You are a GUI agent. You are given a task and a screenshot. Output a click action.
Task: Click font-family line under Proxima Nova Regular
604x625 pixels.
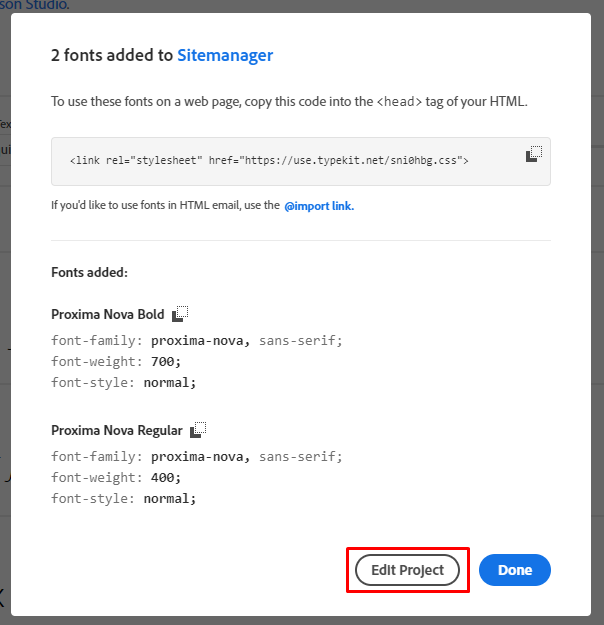(x=197, y=457)
